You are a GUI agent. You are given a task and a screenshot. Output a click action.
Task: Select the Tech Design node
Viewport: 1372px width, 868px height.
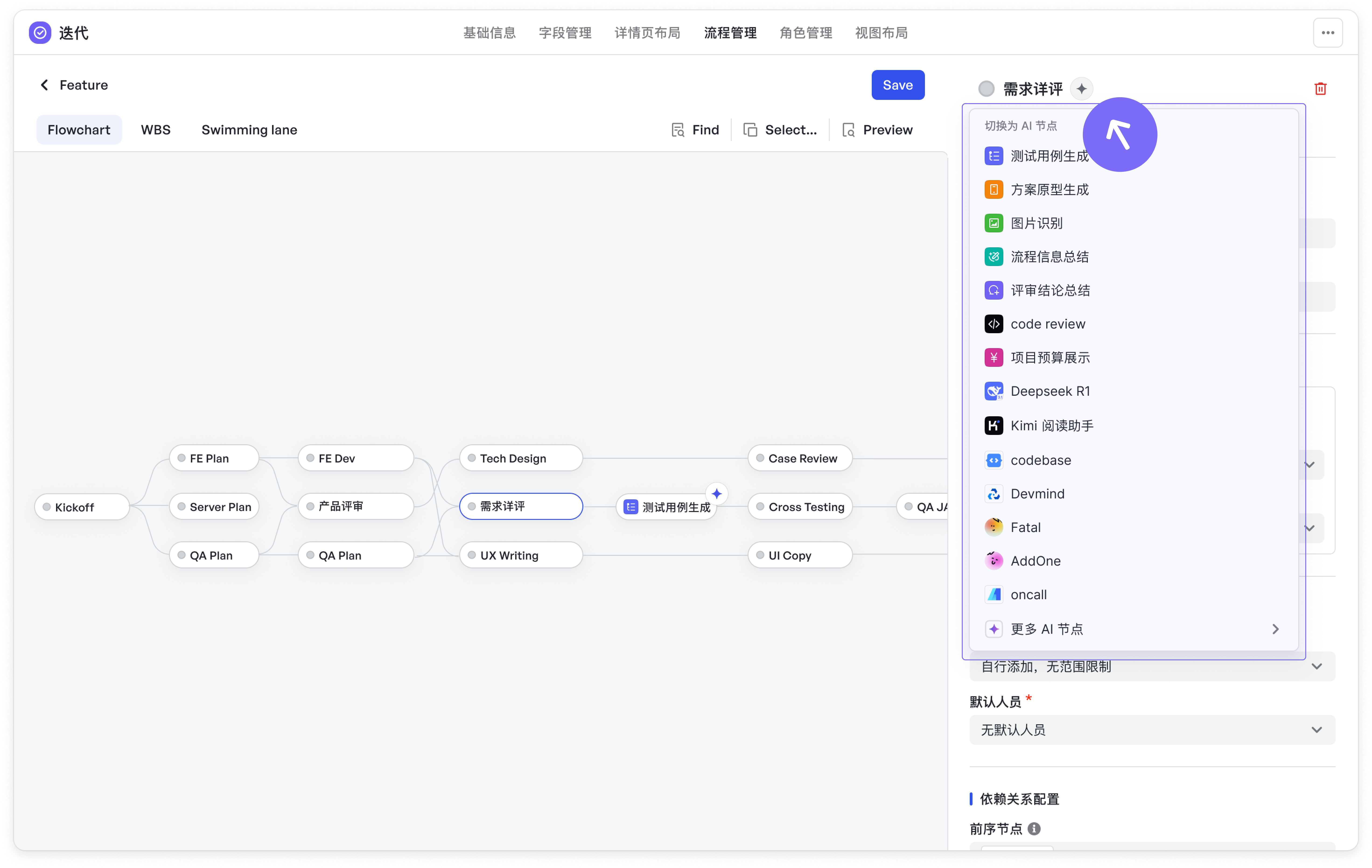[521, 458]
